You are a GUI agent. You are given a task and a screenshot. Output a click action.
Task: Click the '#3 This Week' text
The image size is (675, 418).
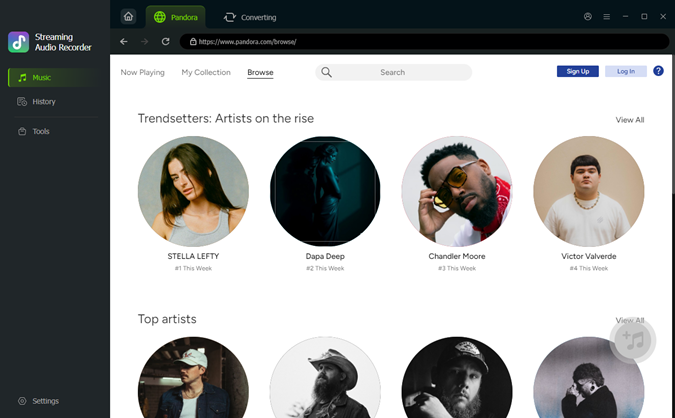point(457,268)
